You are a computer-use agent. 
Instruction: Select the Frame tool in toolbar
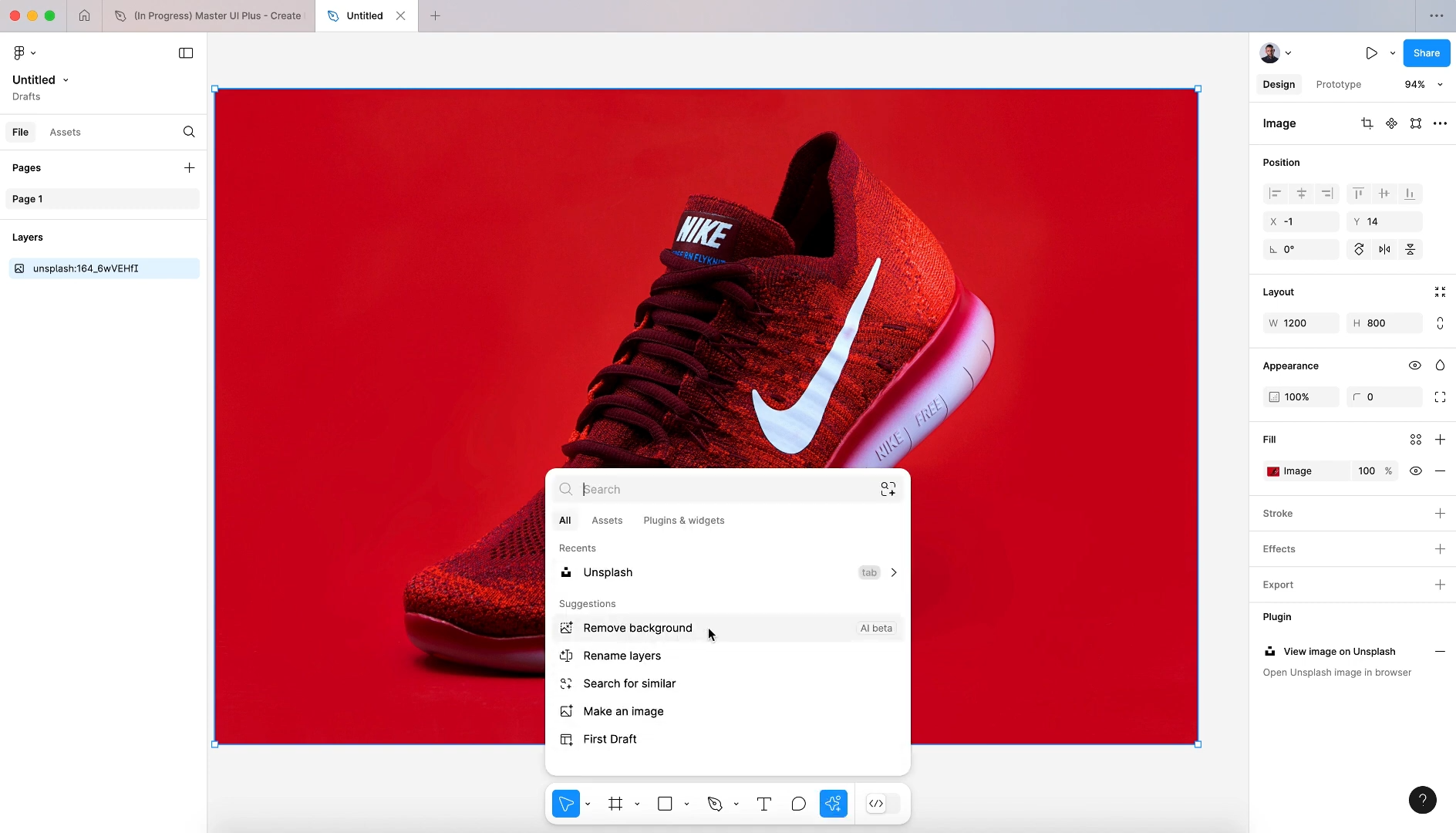[615, 804]
